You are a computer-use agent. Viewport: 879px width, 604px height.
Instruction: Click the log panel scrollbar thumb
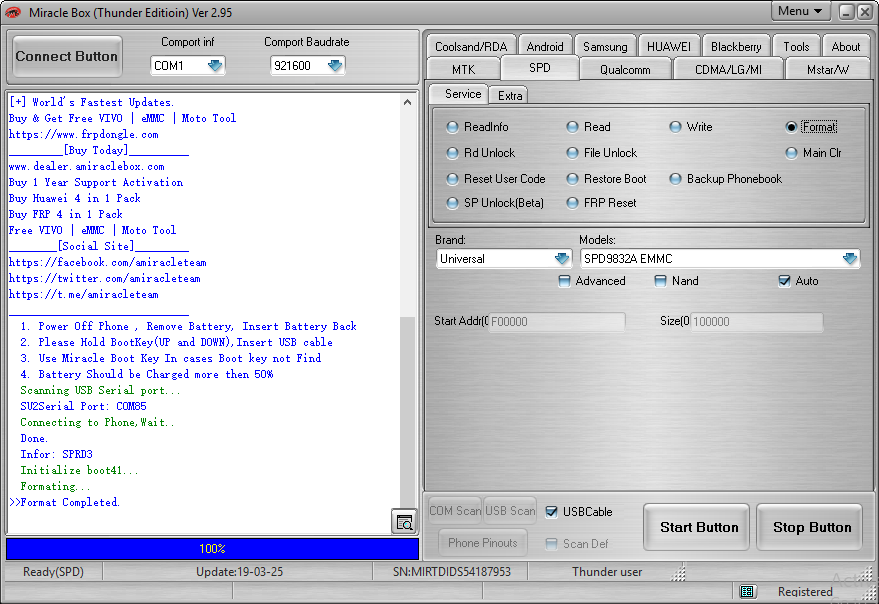tap(408, 415)
